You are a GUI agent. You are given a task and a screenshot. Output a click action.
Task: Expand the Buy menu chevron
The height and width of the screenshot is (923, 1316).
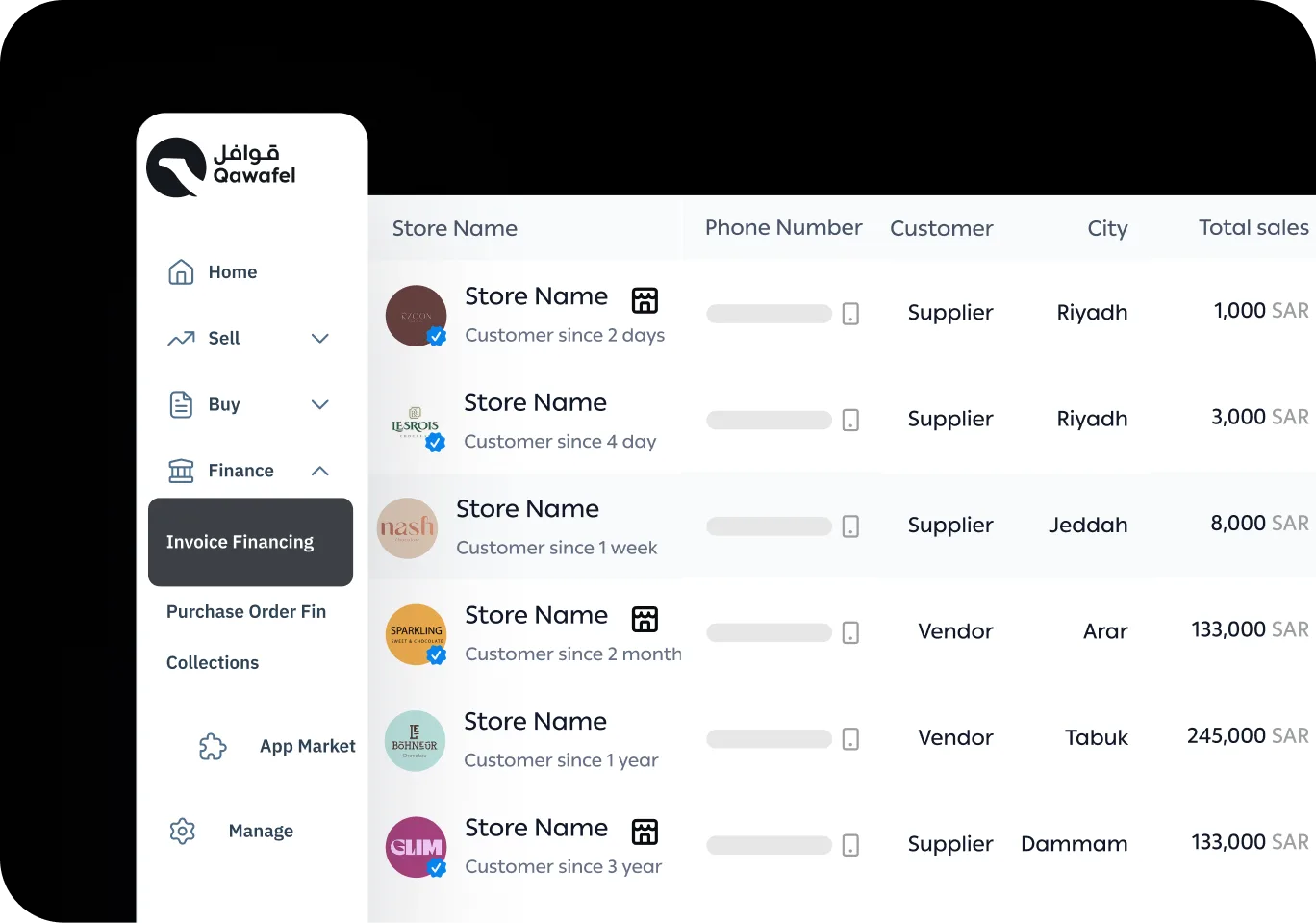point(320,405)
